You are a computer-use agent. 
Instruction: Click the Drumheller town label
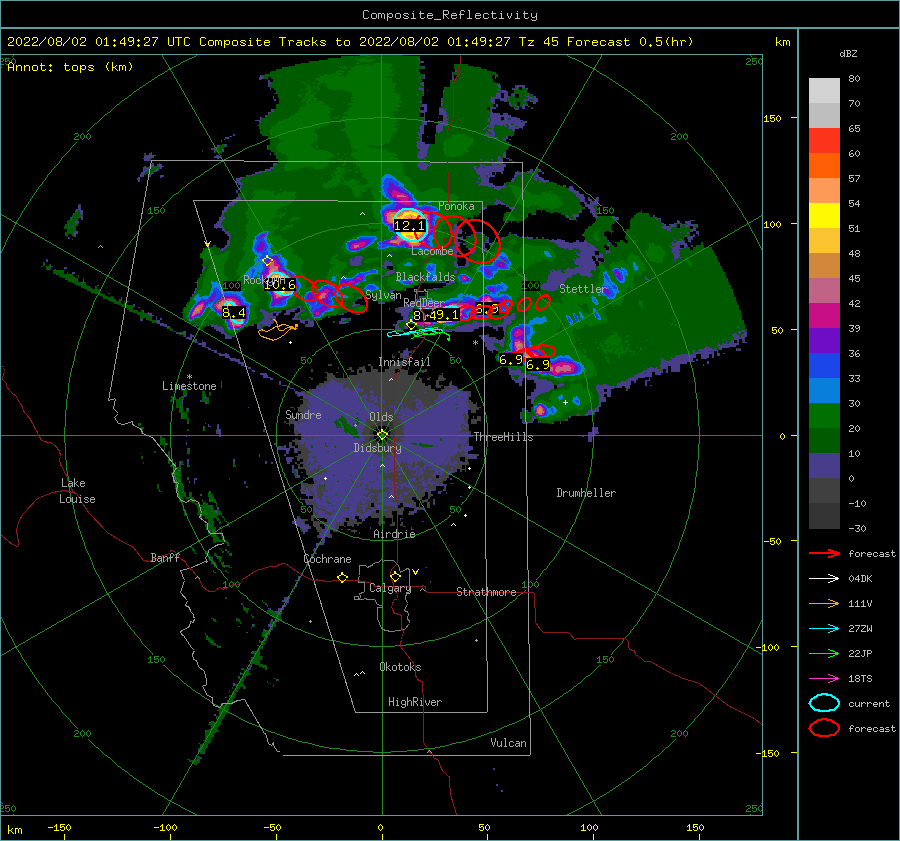pyautogui.click(x=586, y=493)
